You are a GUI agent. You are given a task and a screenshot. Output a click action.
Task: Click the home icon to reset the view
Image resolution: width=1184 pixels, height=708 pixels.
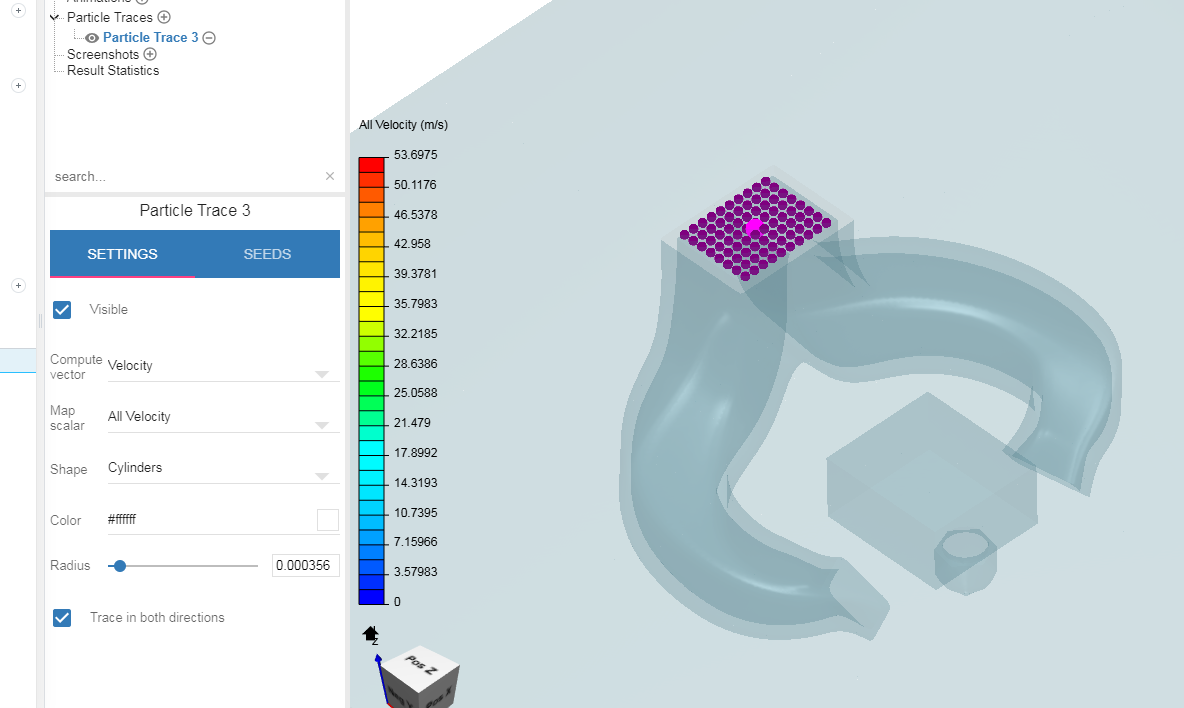tap(371, 634)
